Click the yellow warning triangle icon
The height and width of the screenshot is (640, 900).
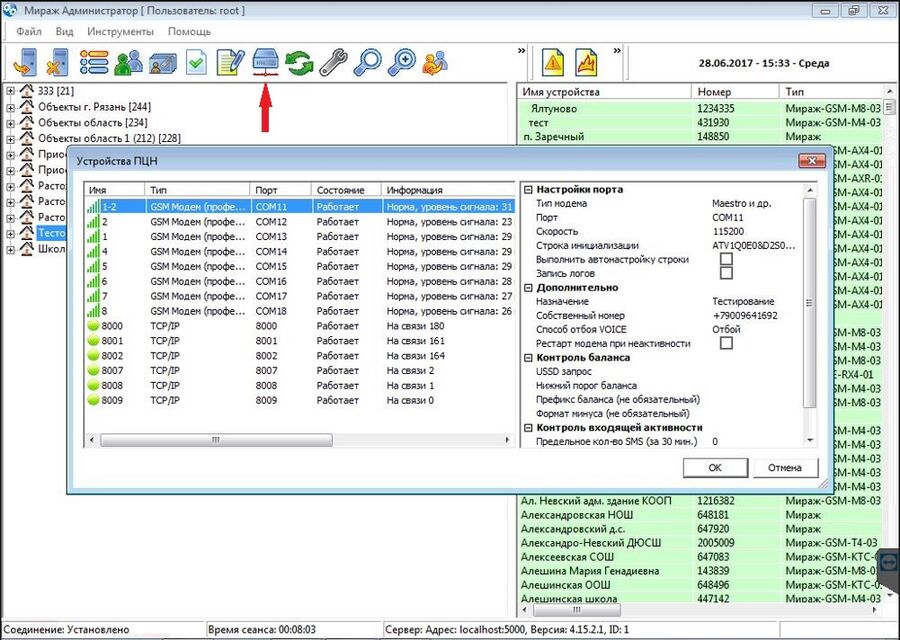click(553, 63)
